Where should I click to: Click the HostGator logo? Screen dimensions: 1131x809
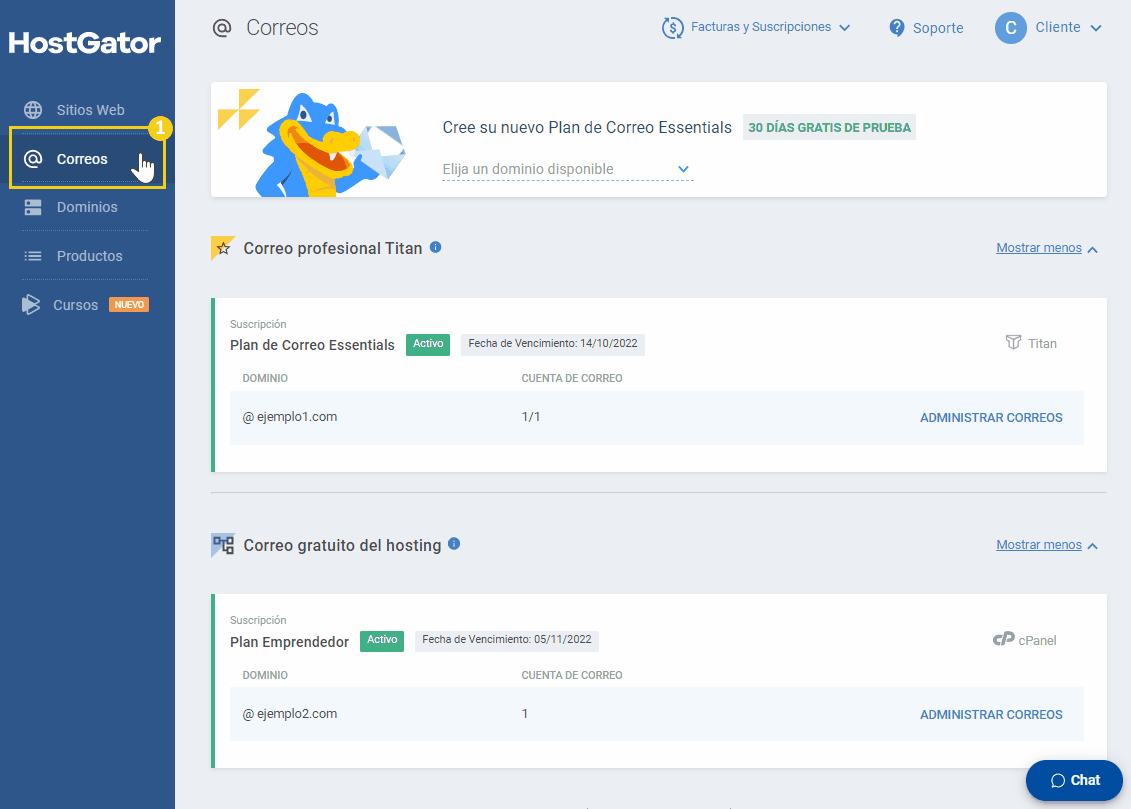tap(84, 43)
